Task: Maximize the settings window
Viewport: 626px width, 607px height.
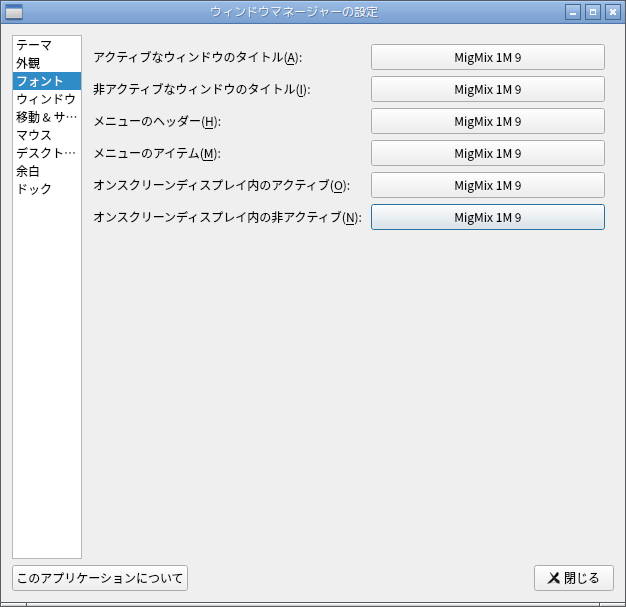Action: coord(593,12)
